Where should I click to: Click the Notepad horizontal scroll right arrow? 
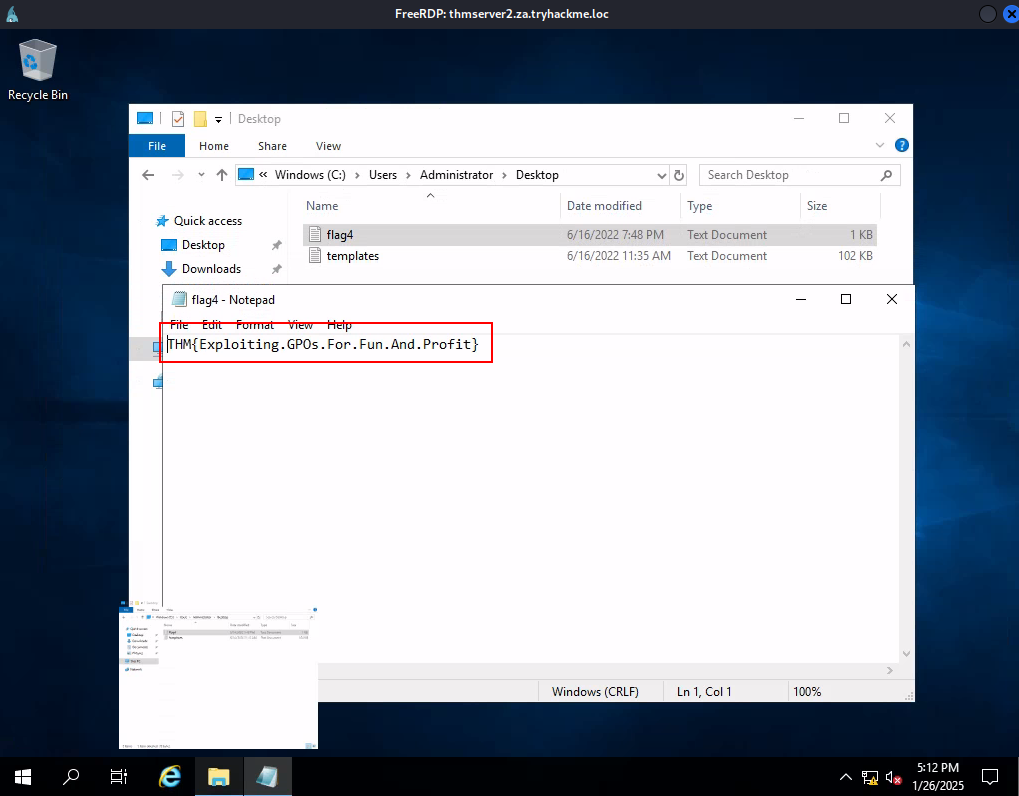tap(890, 671)
